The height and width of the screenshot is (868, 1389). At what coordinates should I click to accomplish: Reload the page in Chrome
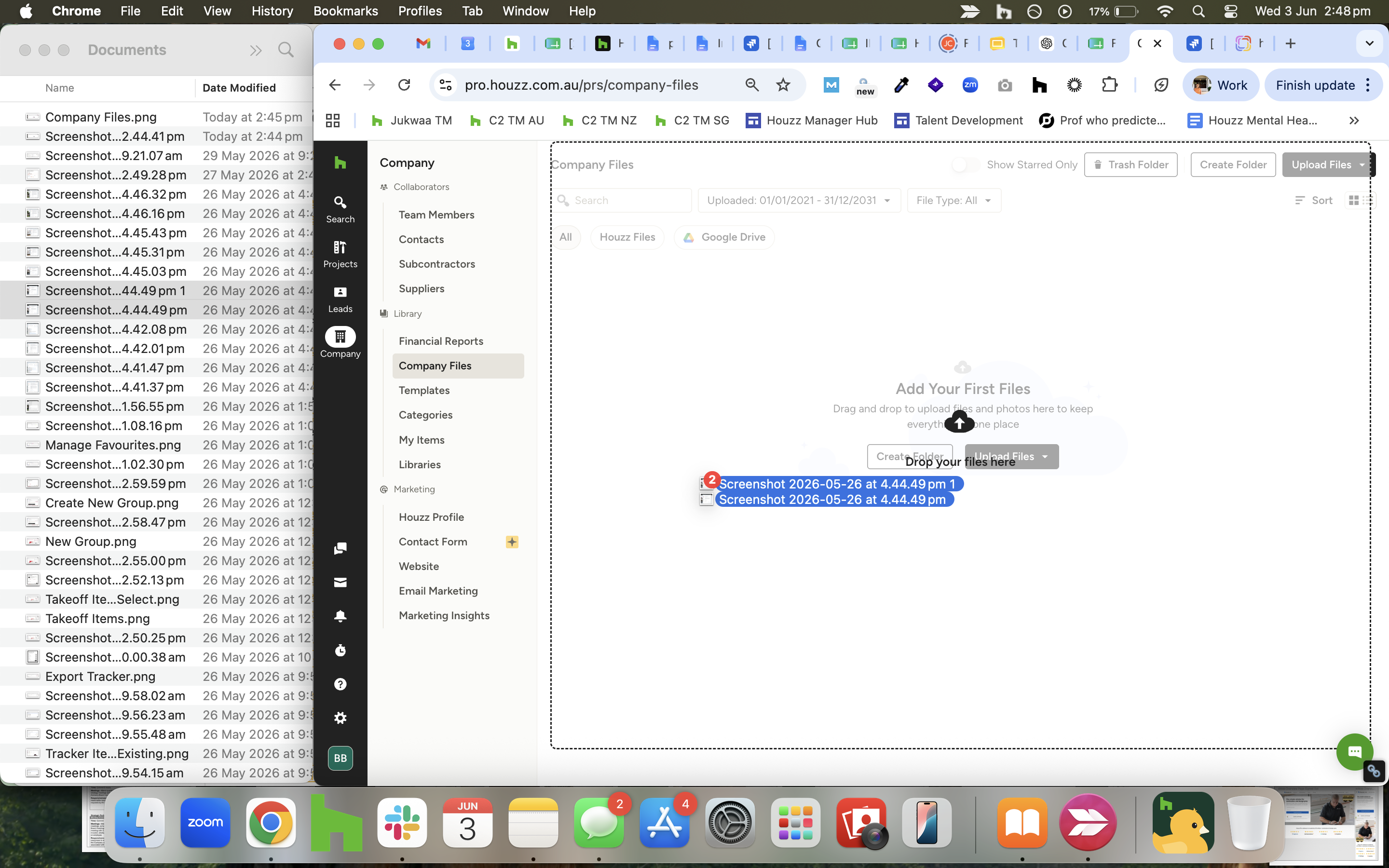[404, 85]
